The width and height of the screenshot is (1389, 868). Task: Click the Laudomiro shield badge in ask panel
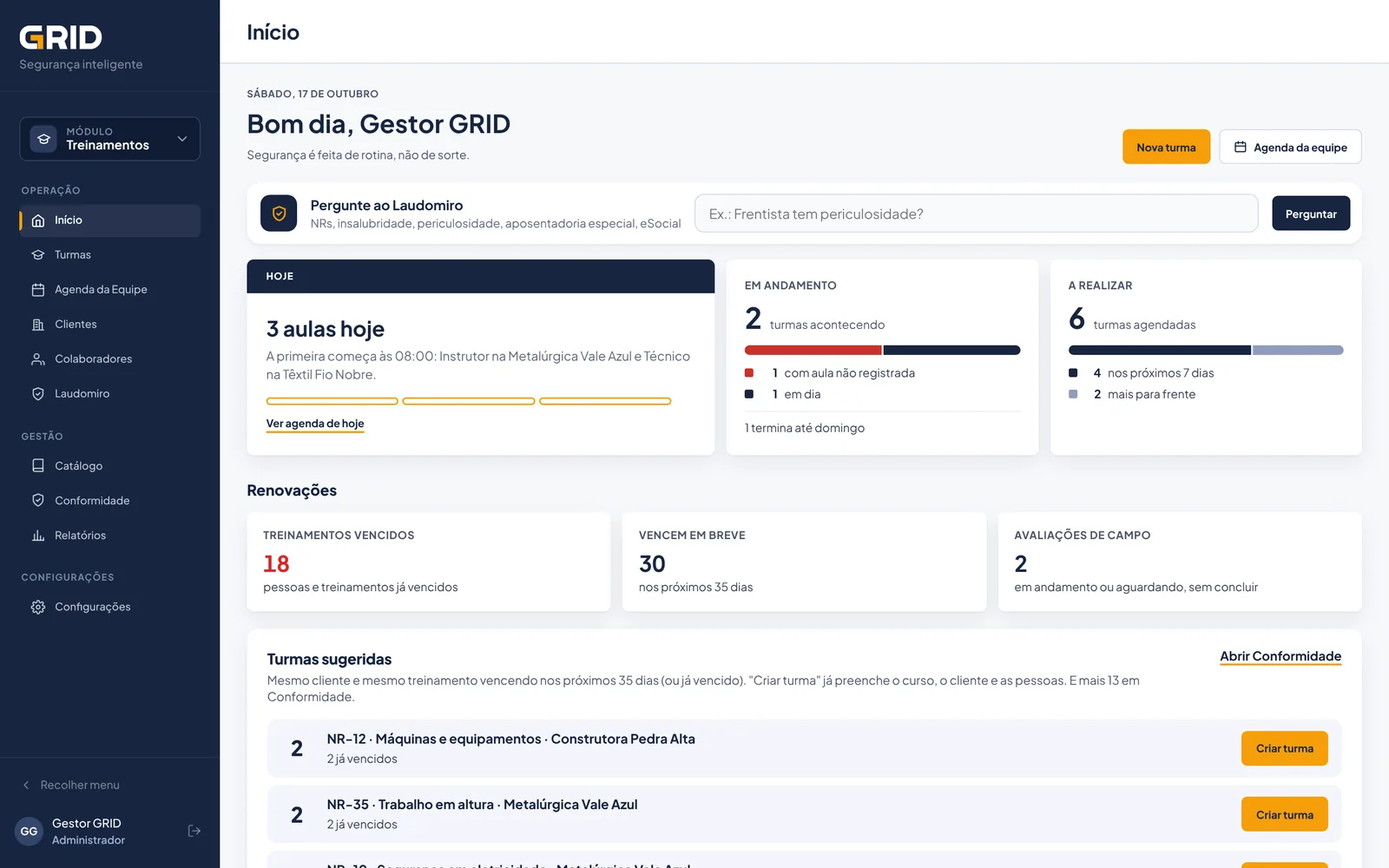[279, 214]
